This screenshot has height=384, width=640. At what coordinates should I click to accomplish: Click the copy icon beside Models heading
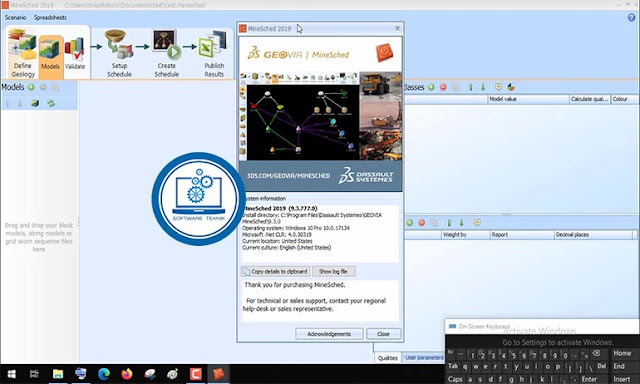point(55,87)
